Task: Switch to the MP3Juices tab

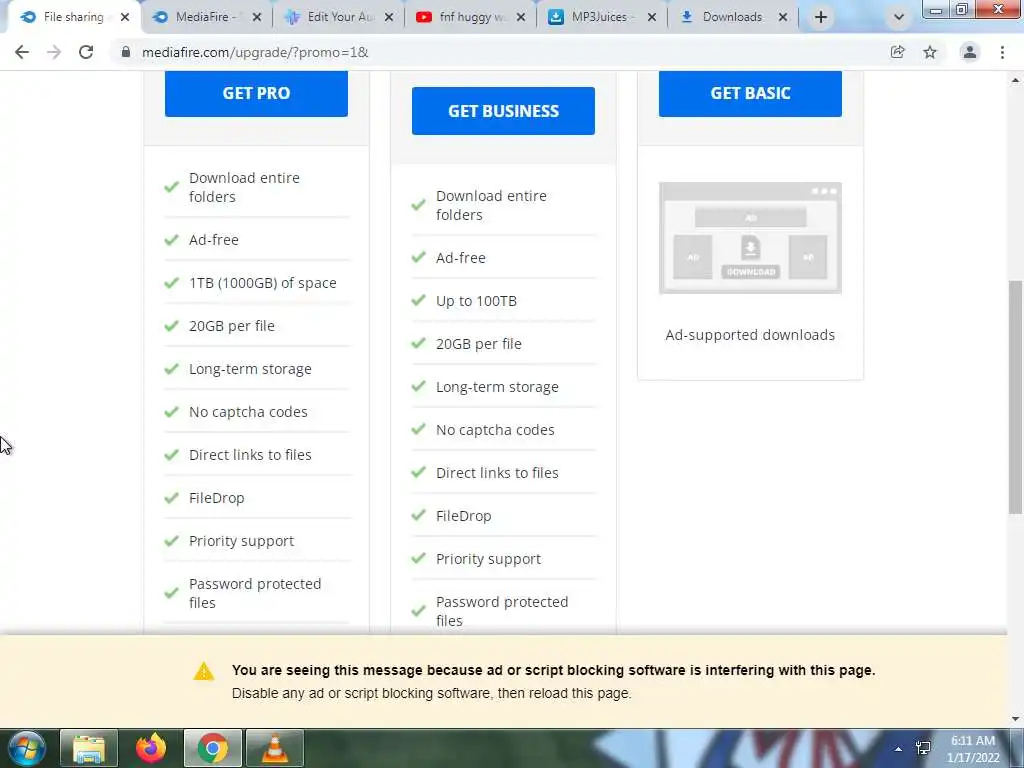Action: tap(601, 17)
